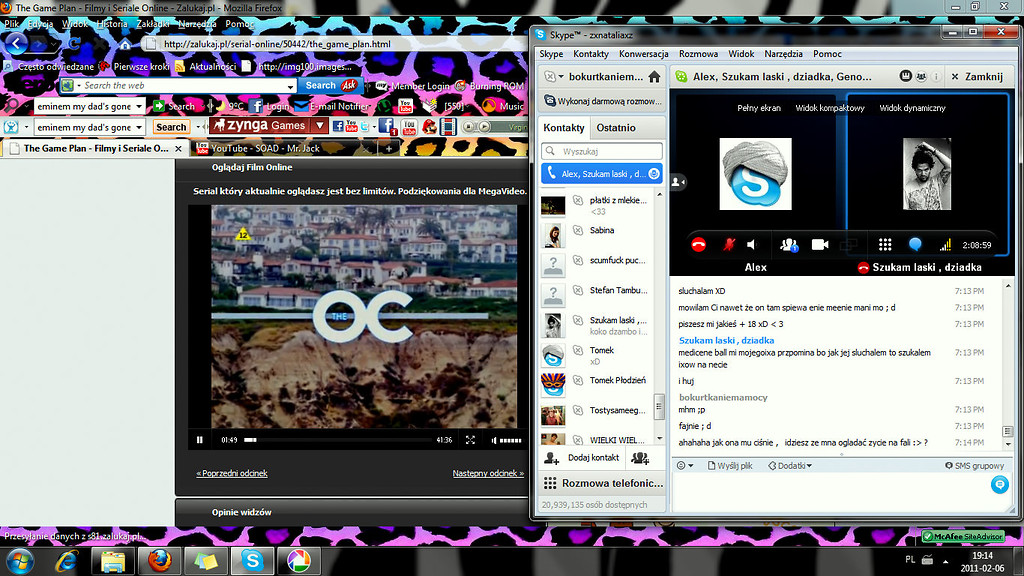Open Search the web dropdown arrow
Viewport: 1024px width, 576px height.
(x=291, y=86)
